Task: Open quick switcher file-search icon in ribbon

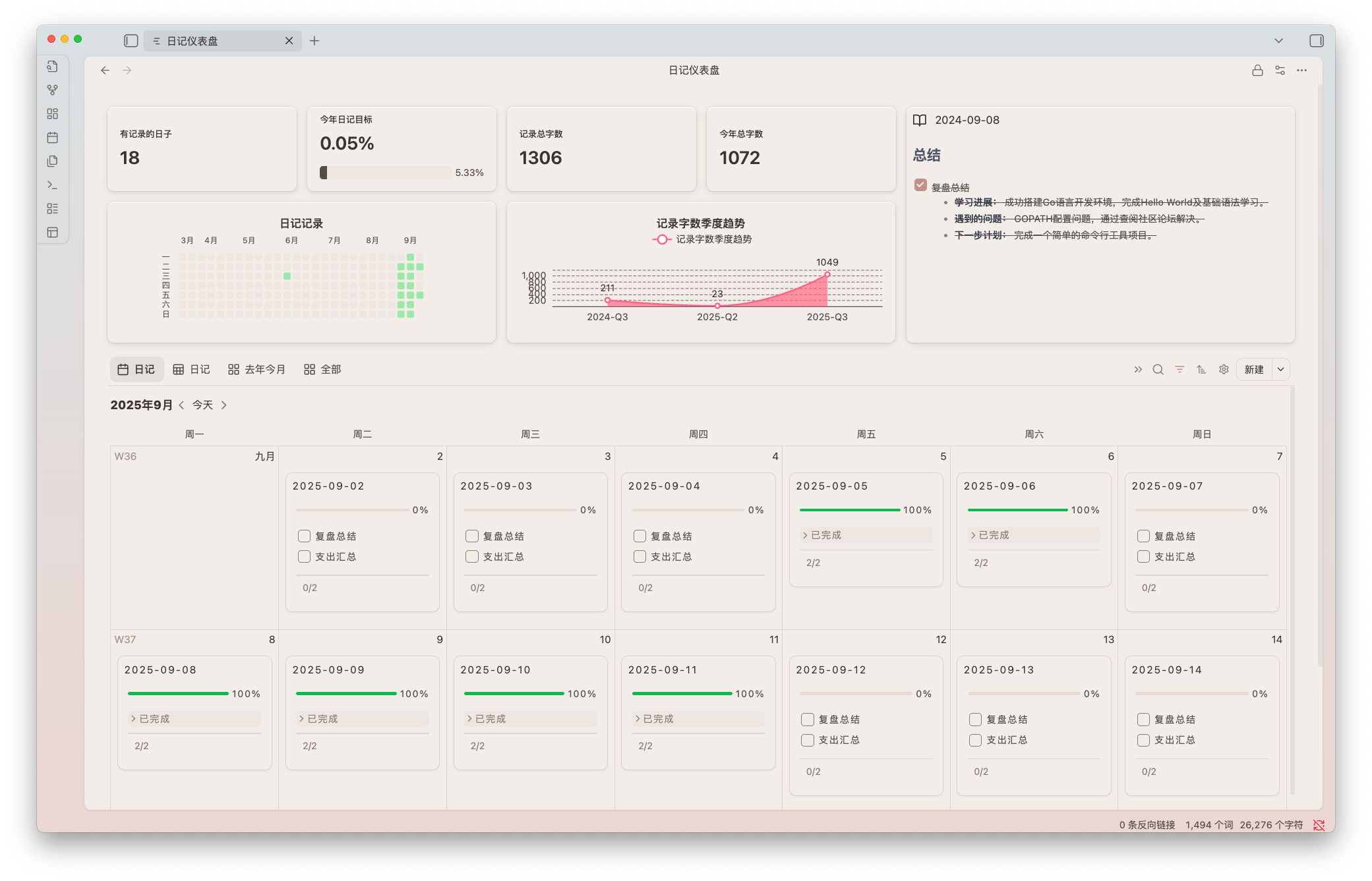Action: [x=53, y=67]
